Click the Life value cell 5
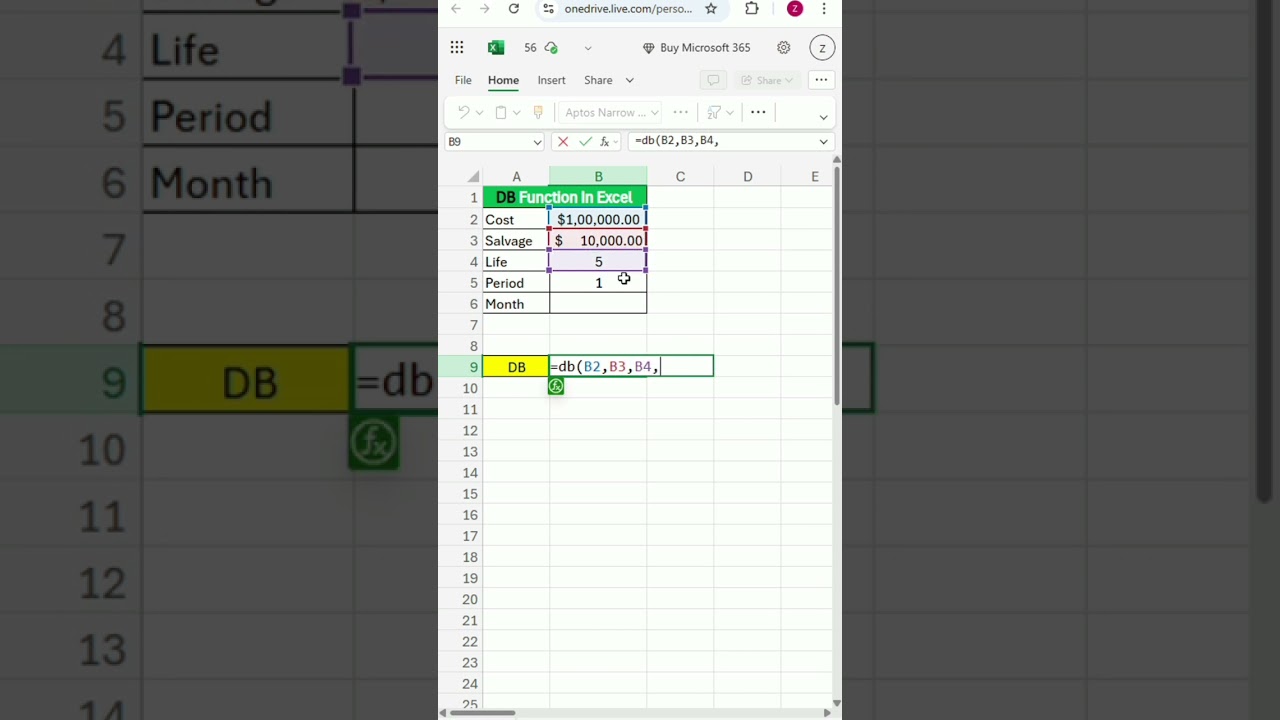Image resolution: width=1280 pixels, height=720 pixels. tap(598, 262)
